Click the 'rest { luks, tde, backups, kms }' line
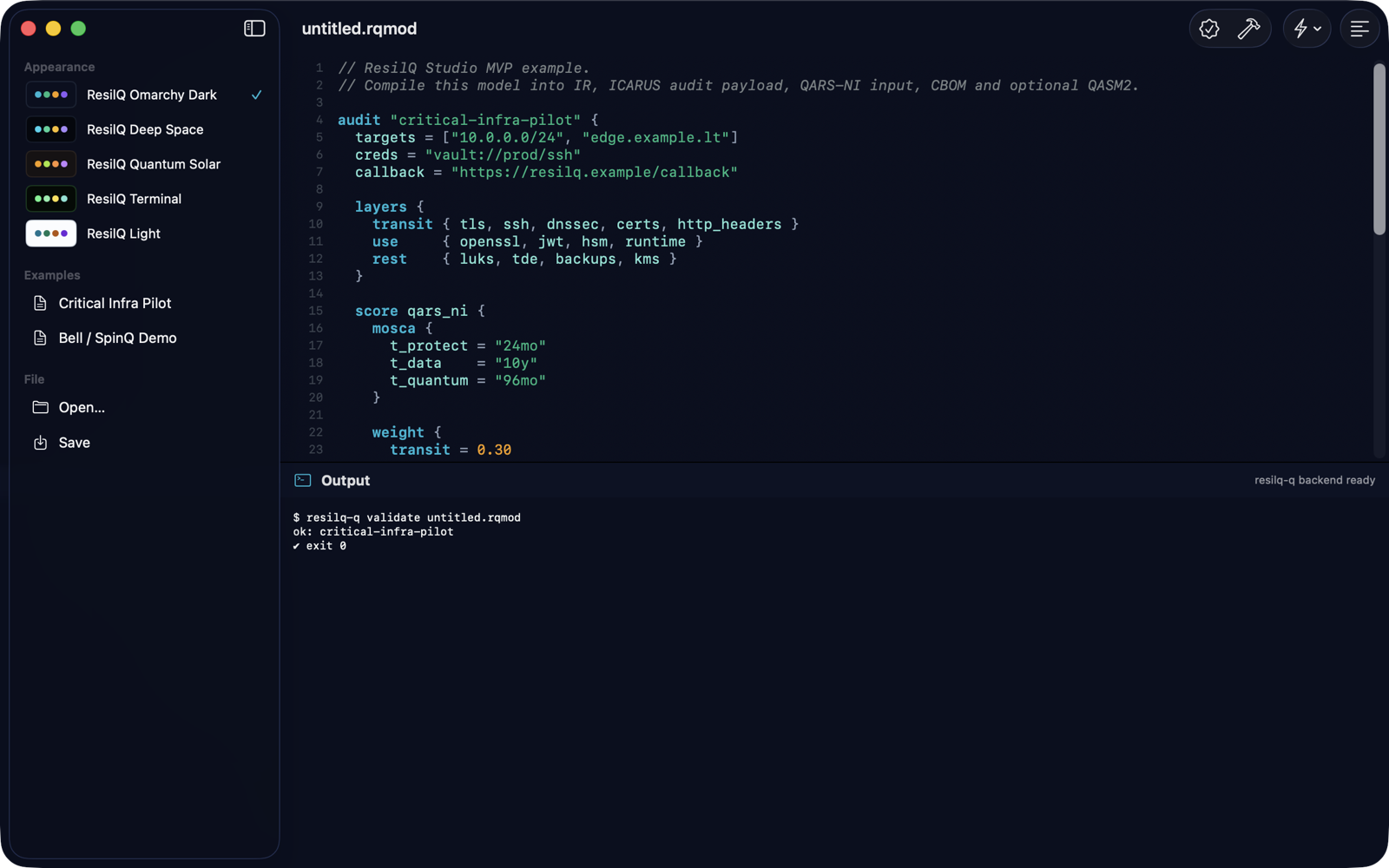Screen dimensions: 1389x868 [524, 259]
